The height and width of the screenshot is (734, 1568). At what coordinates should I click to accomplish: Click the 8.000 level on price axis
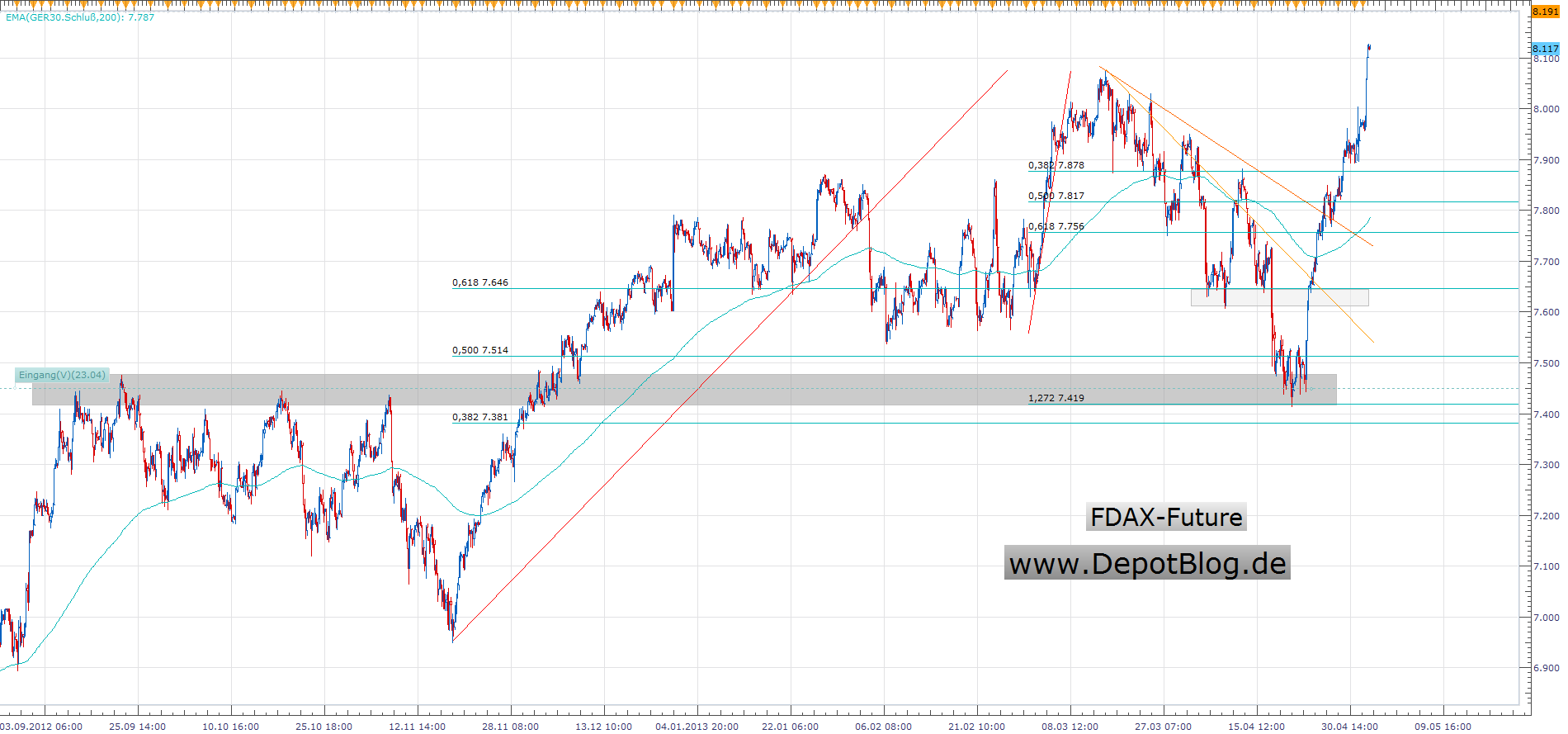[x=1546, y=109]
